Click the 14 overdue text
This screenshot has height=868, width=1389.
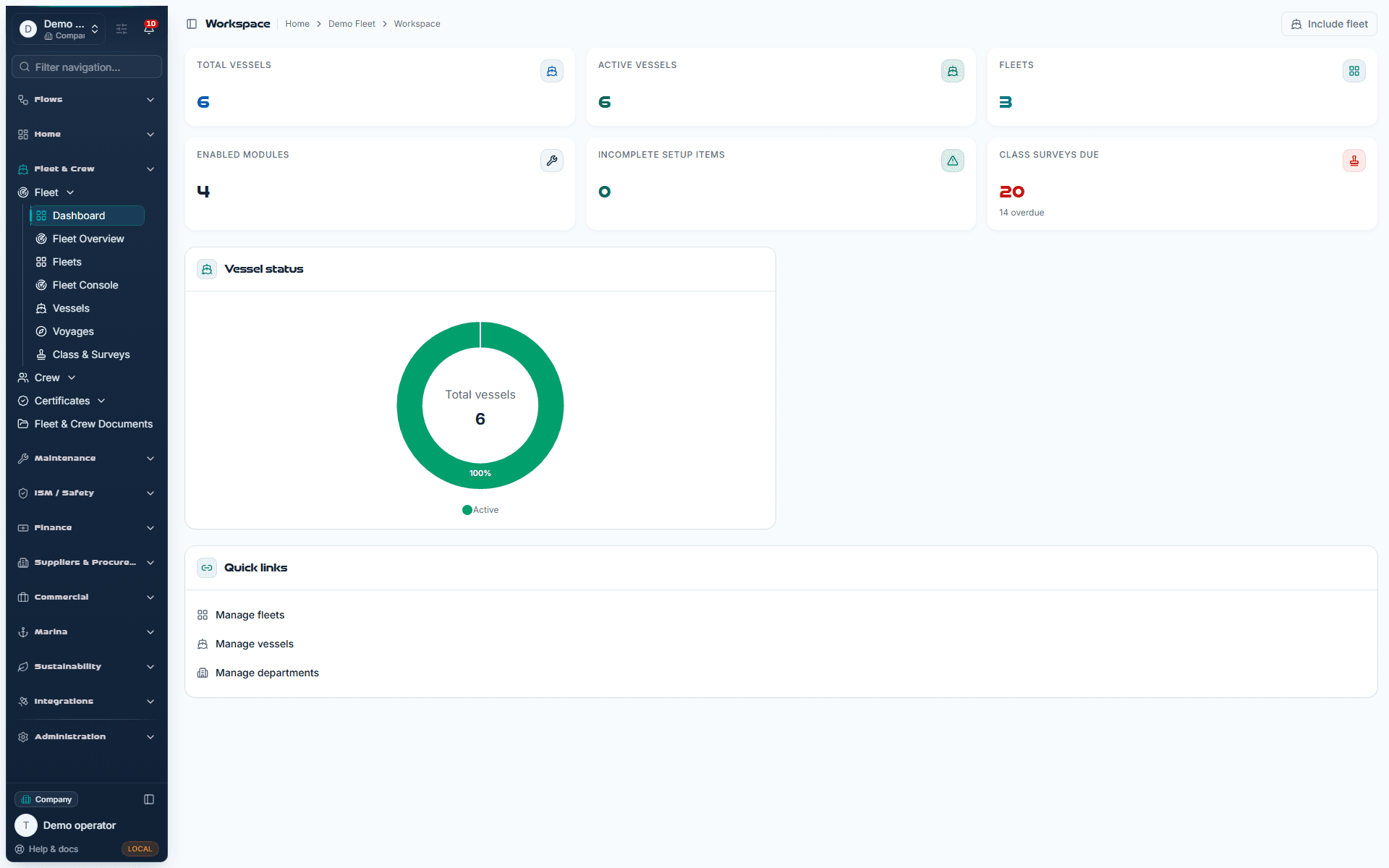pyautogui.click(x=1021, y=213)
